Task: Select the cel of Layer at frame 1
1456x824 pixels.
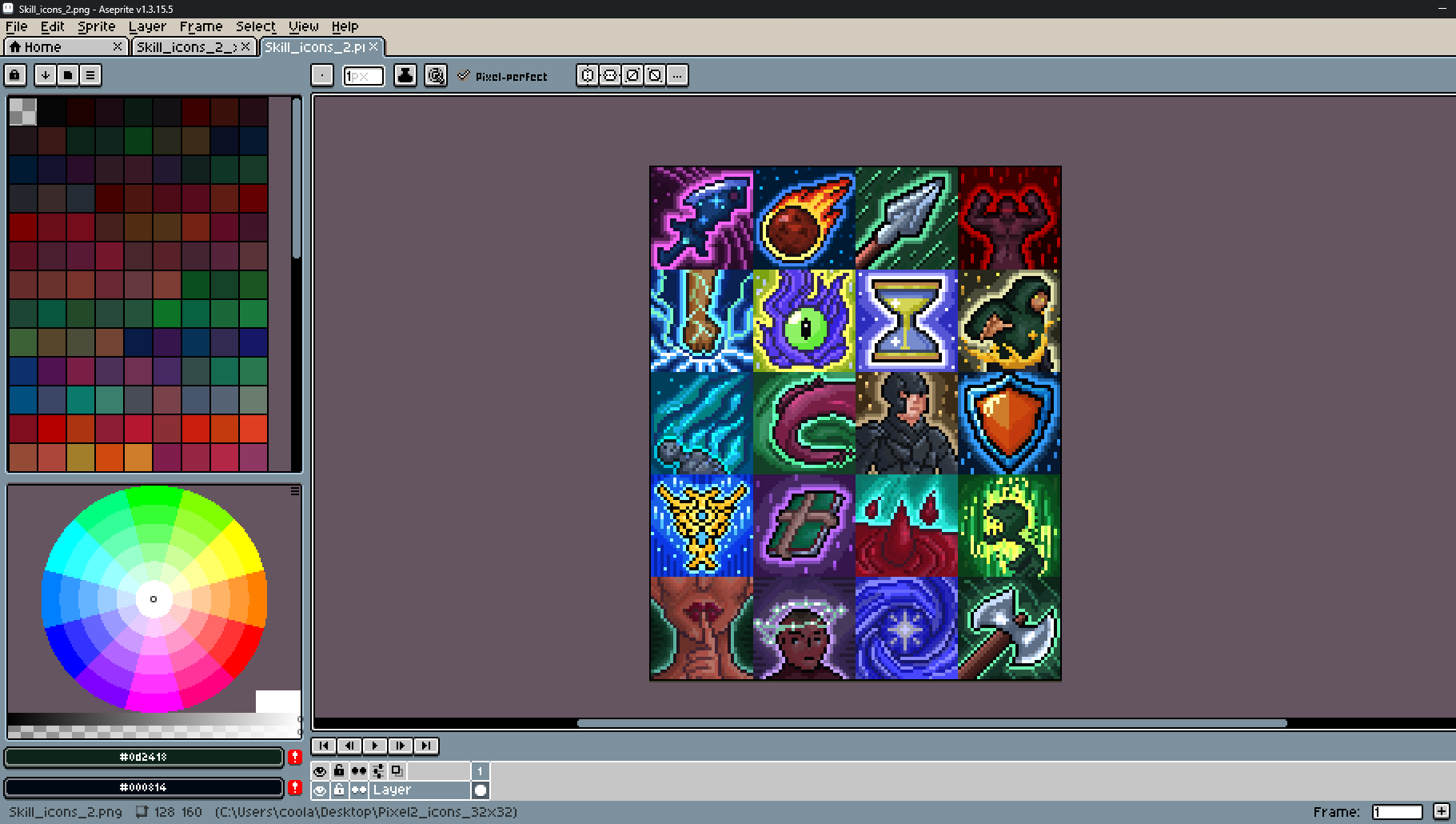Action: point(481,790)
